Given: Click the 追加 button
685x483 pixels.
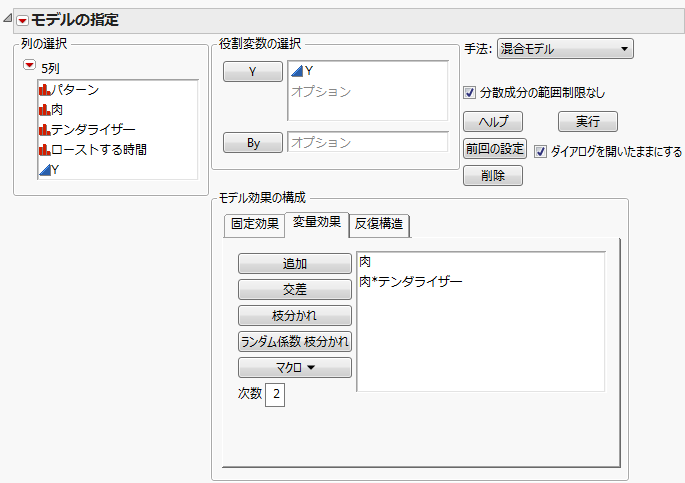Looking at the screenshot, I should click(295, 264).
